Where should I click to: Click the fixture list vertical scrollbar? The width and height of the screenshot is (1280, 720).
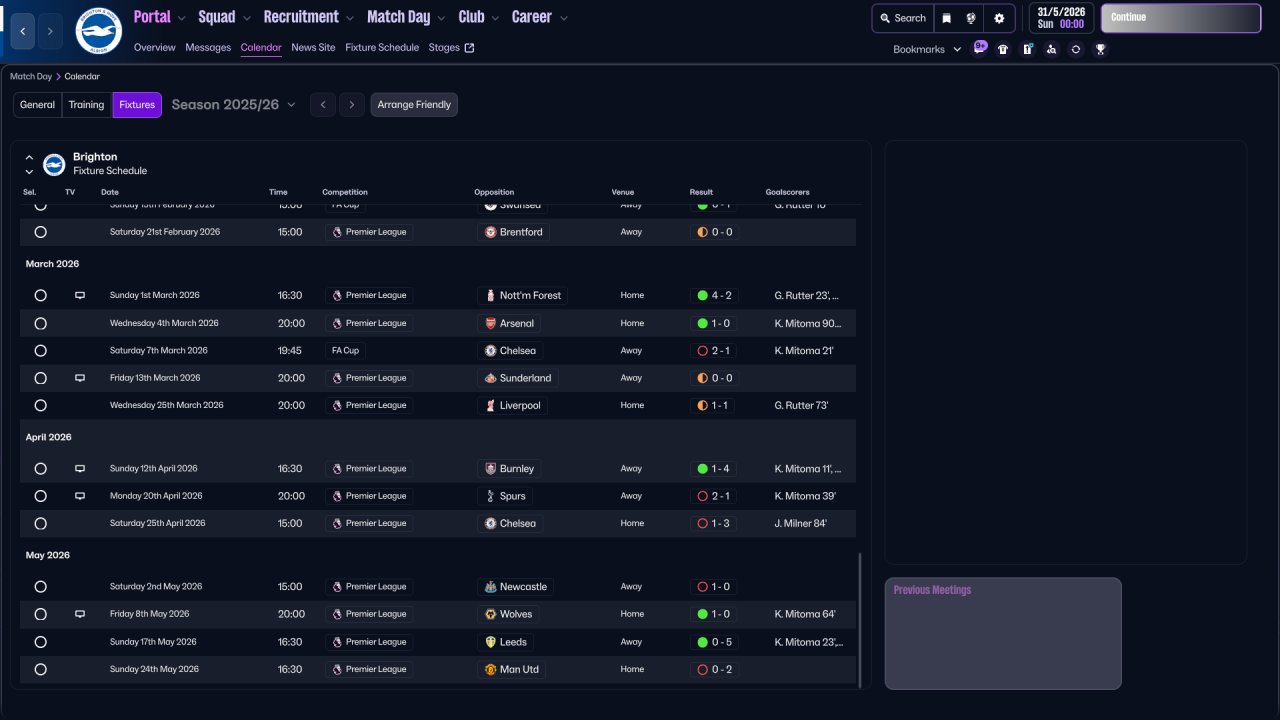(860, 619)
